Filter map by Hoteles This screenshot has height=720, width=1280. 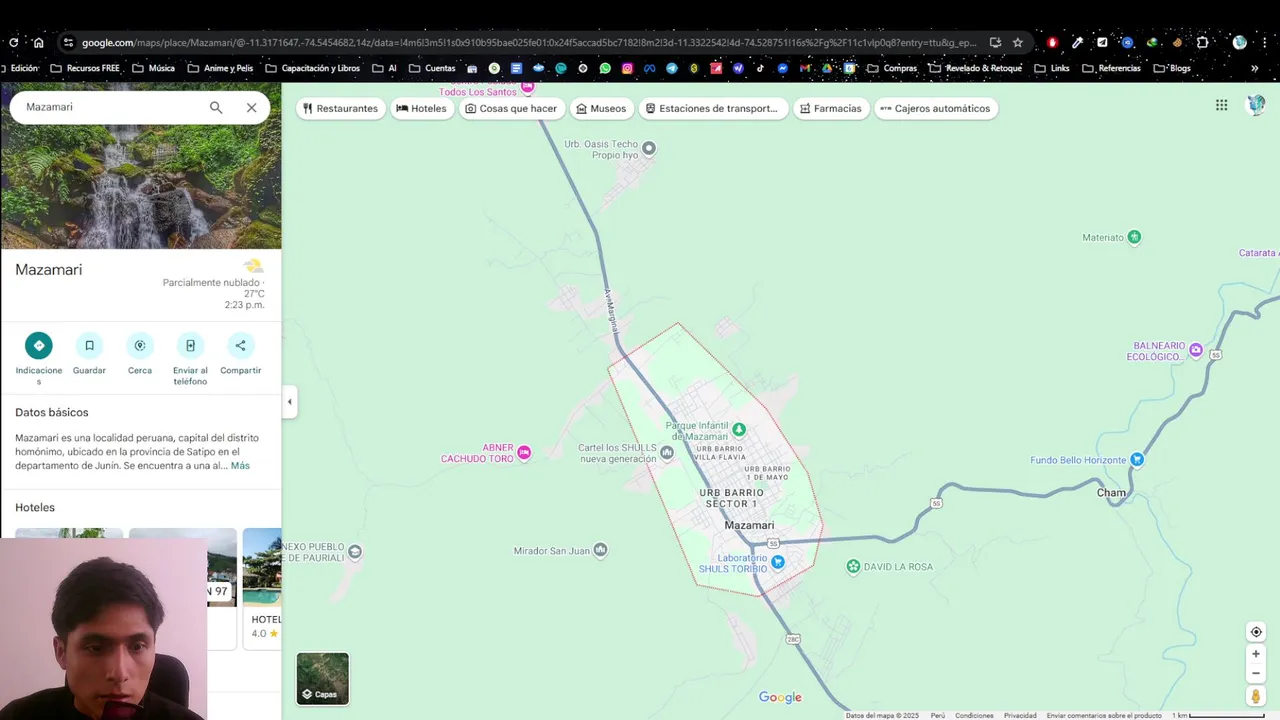(x=421, y=108)
